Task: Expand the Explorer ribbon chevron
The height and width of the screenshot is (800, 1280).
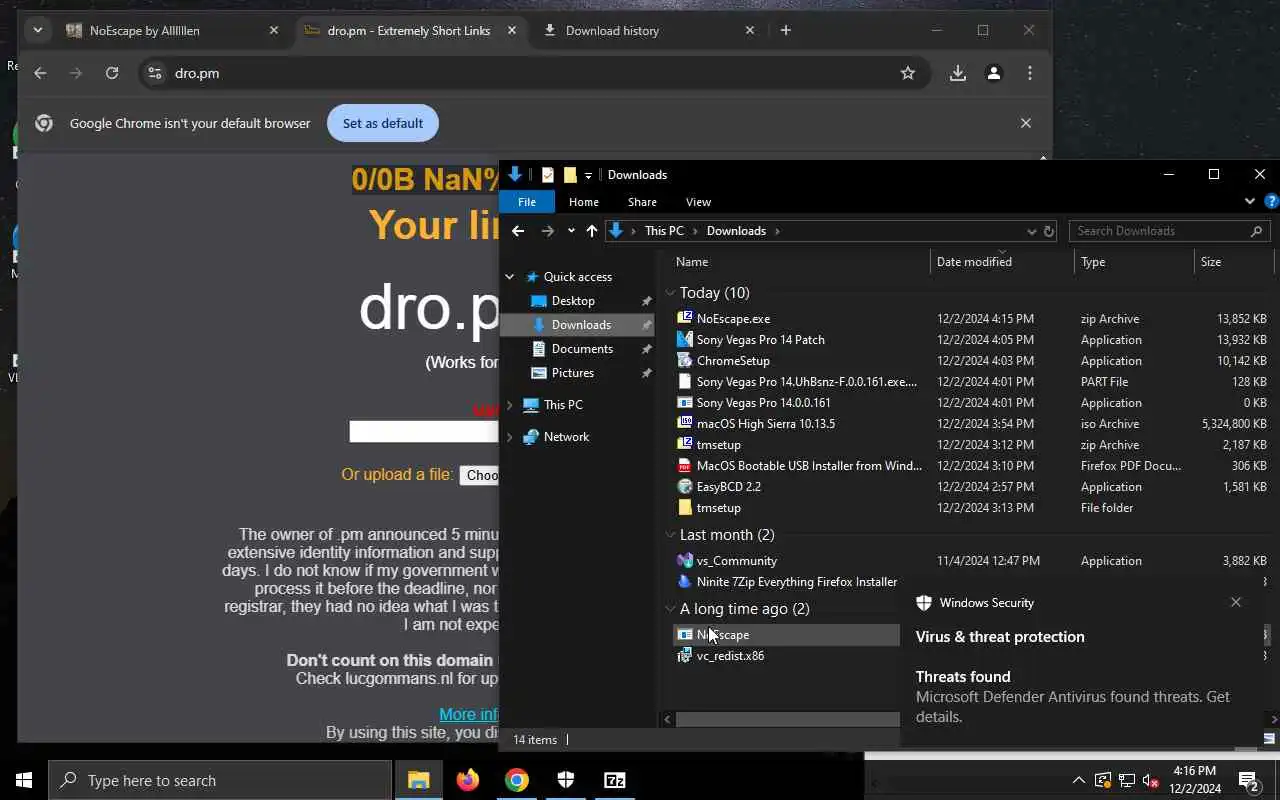Action: pyautogui.click(x=1249, y=201)
